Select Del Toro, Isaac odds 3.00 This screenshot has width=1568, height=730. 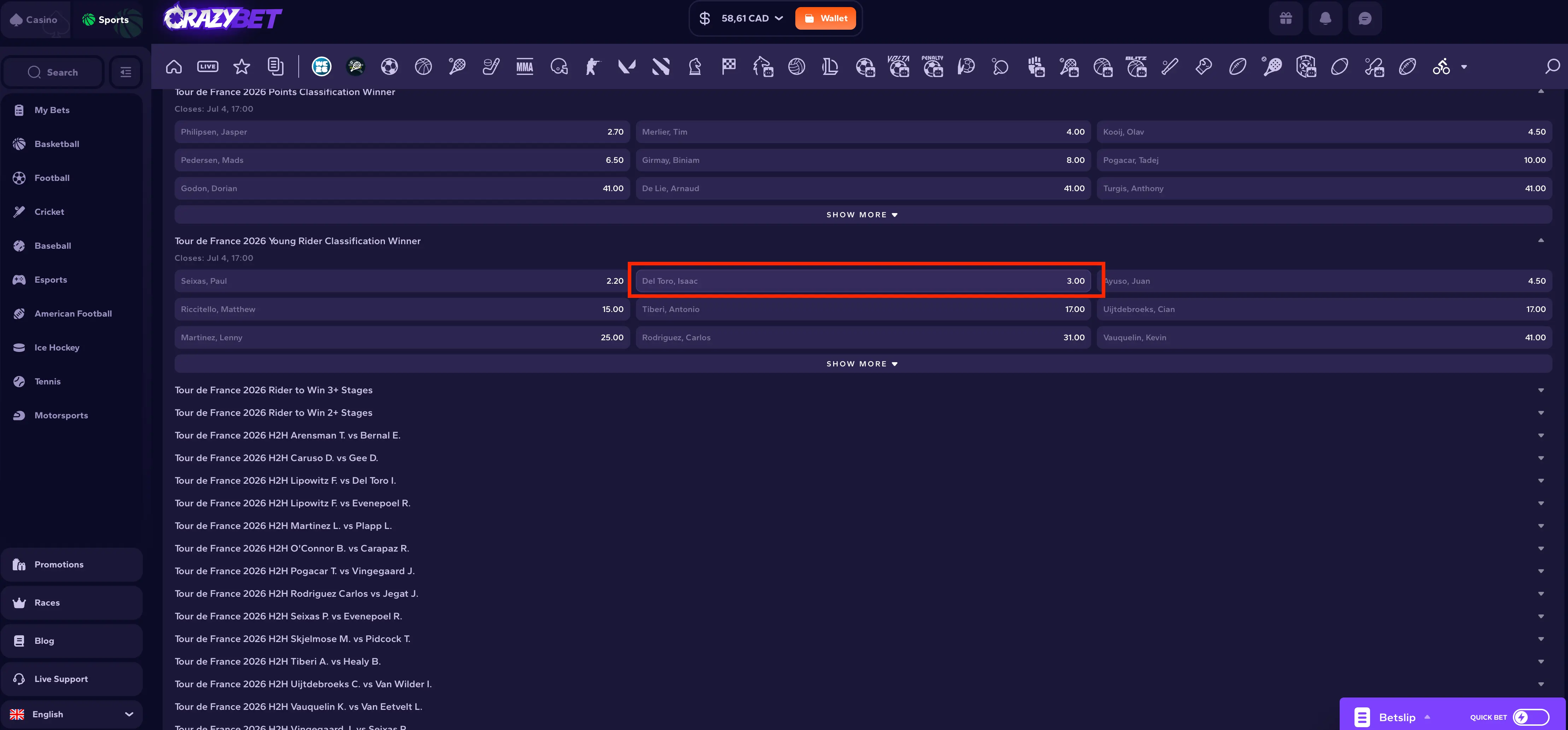pos(862,281)
